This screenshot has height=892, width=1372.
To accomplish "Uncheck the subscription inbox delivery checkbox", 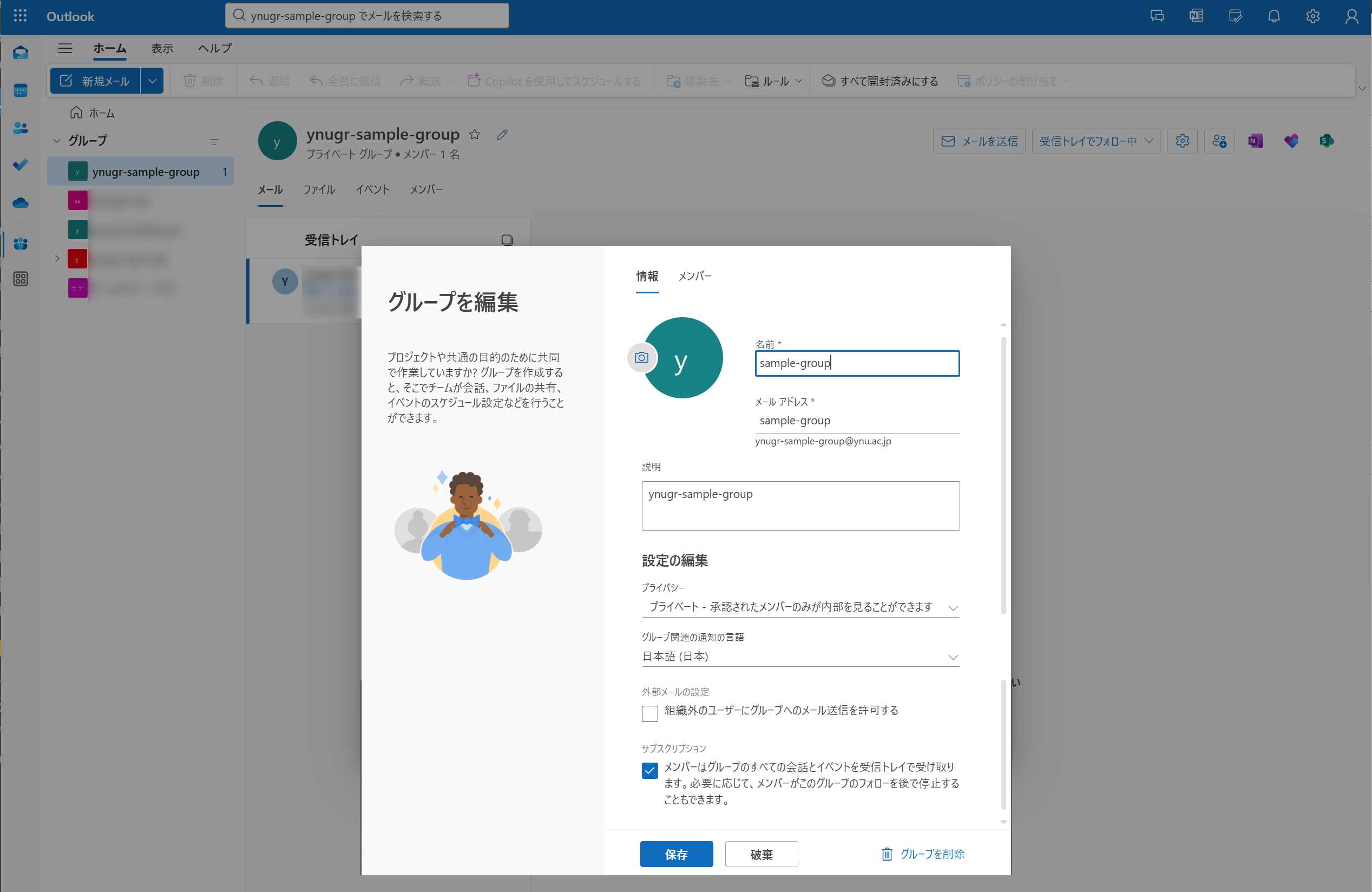I will click(x=649, y=770).
